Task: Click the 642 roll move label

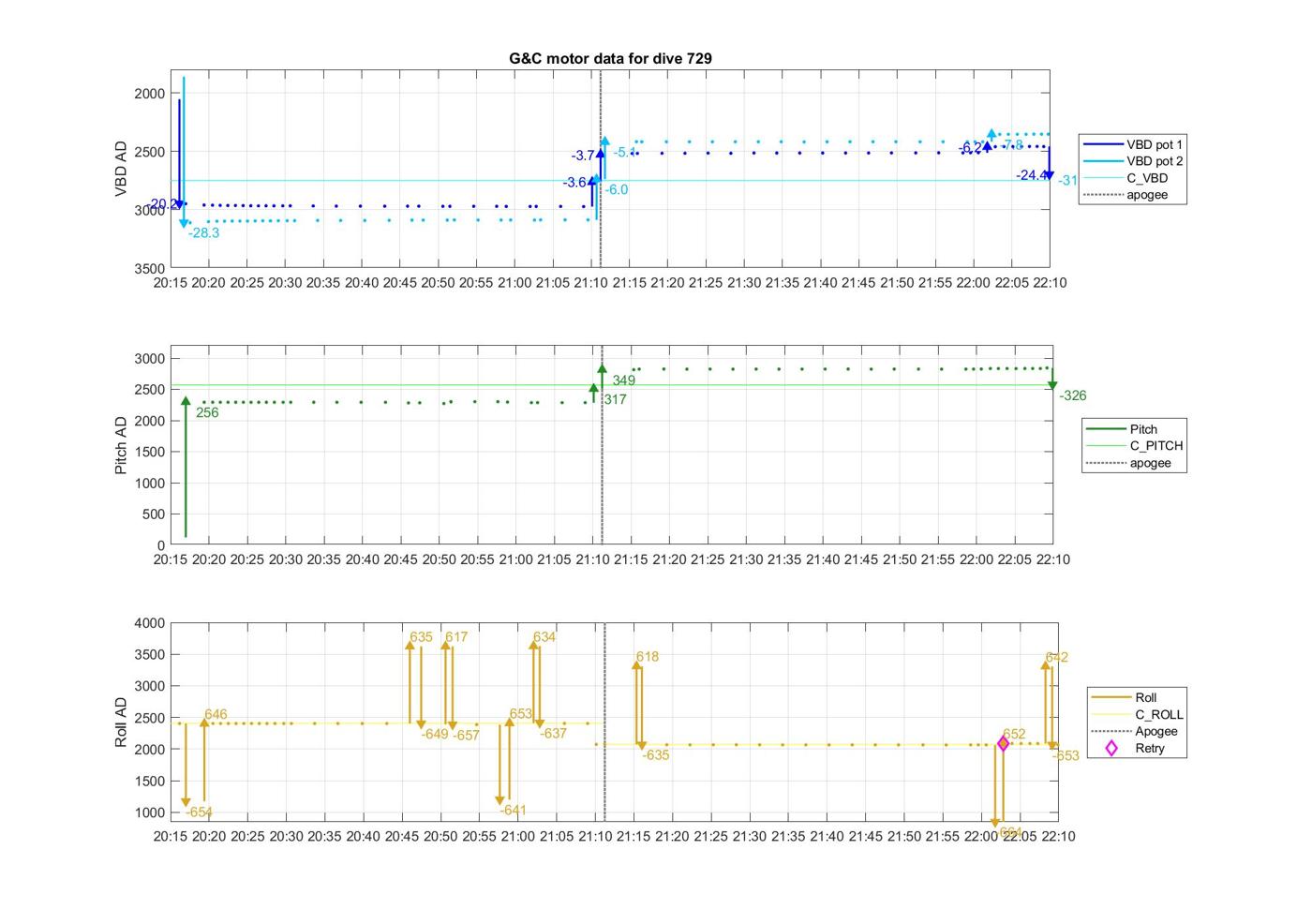Action: (1056, 658)
